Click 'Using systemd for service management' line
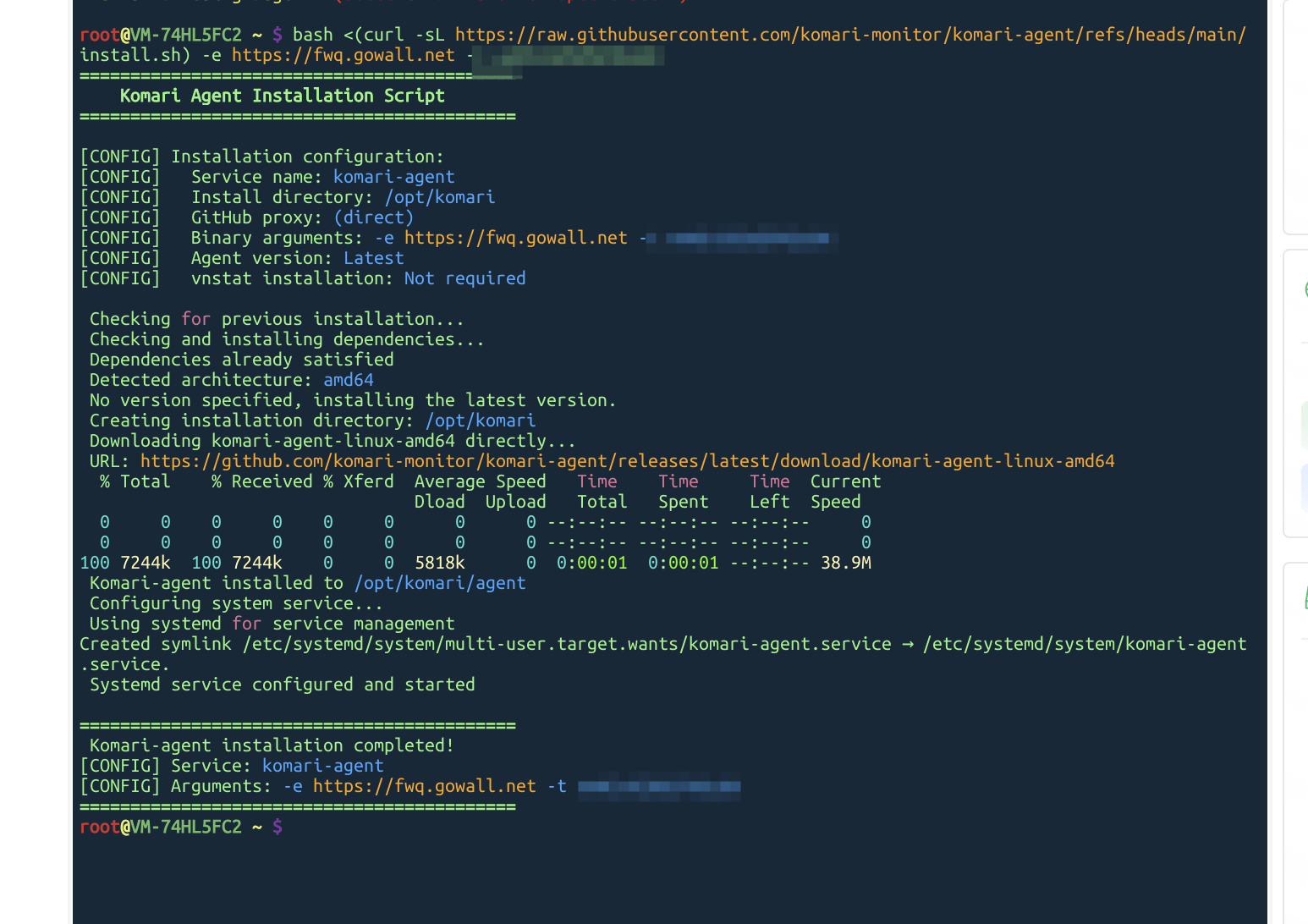Image resolution: width=1308 pixels, height=924 pixels. pyautogui.click(x=272, y=624)
